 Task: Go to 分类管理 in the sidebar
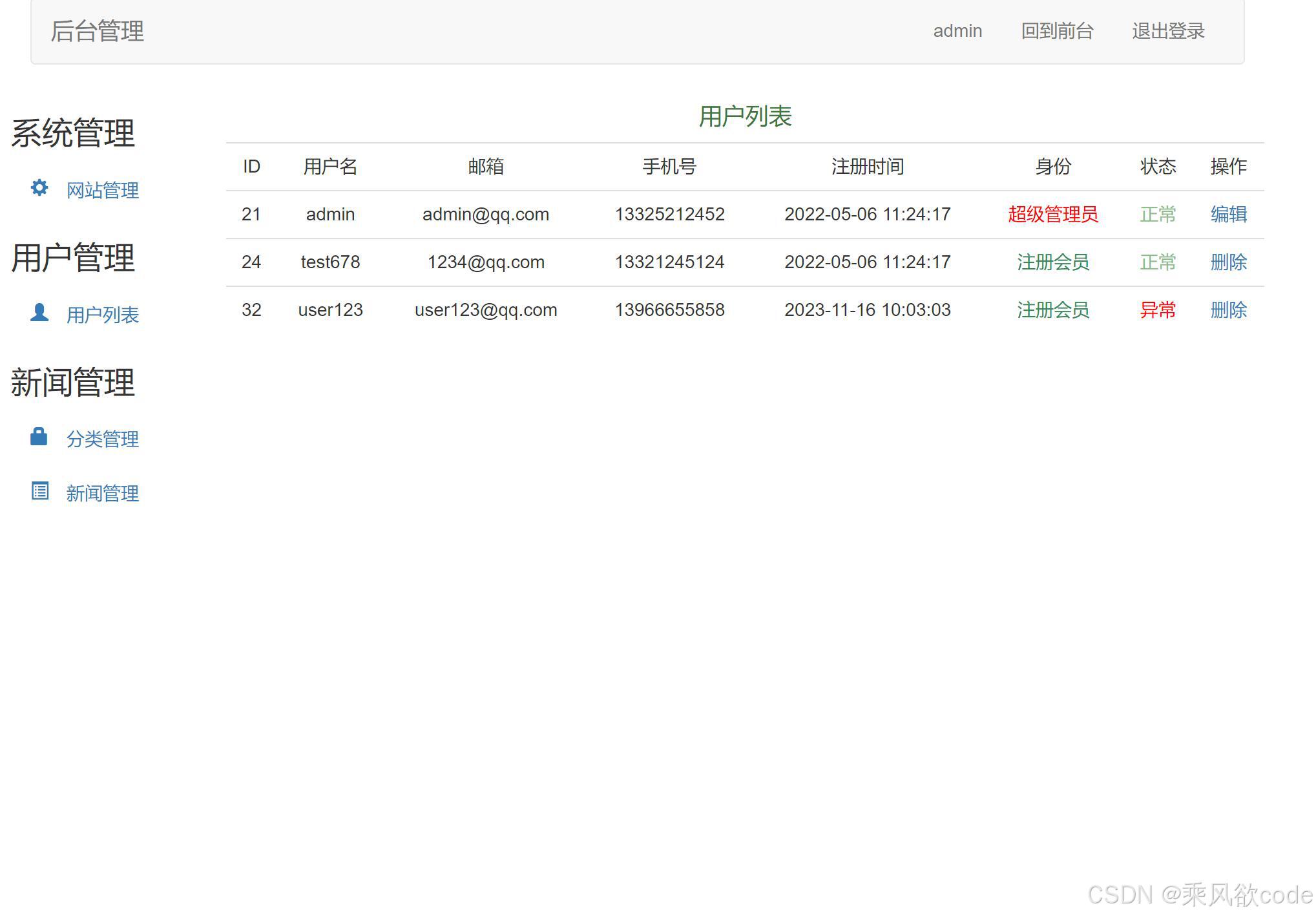pos(102,439)
